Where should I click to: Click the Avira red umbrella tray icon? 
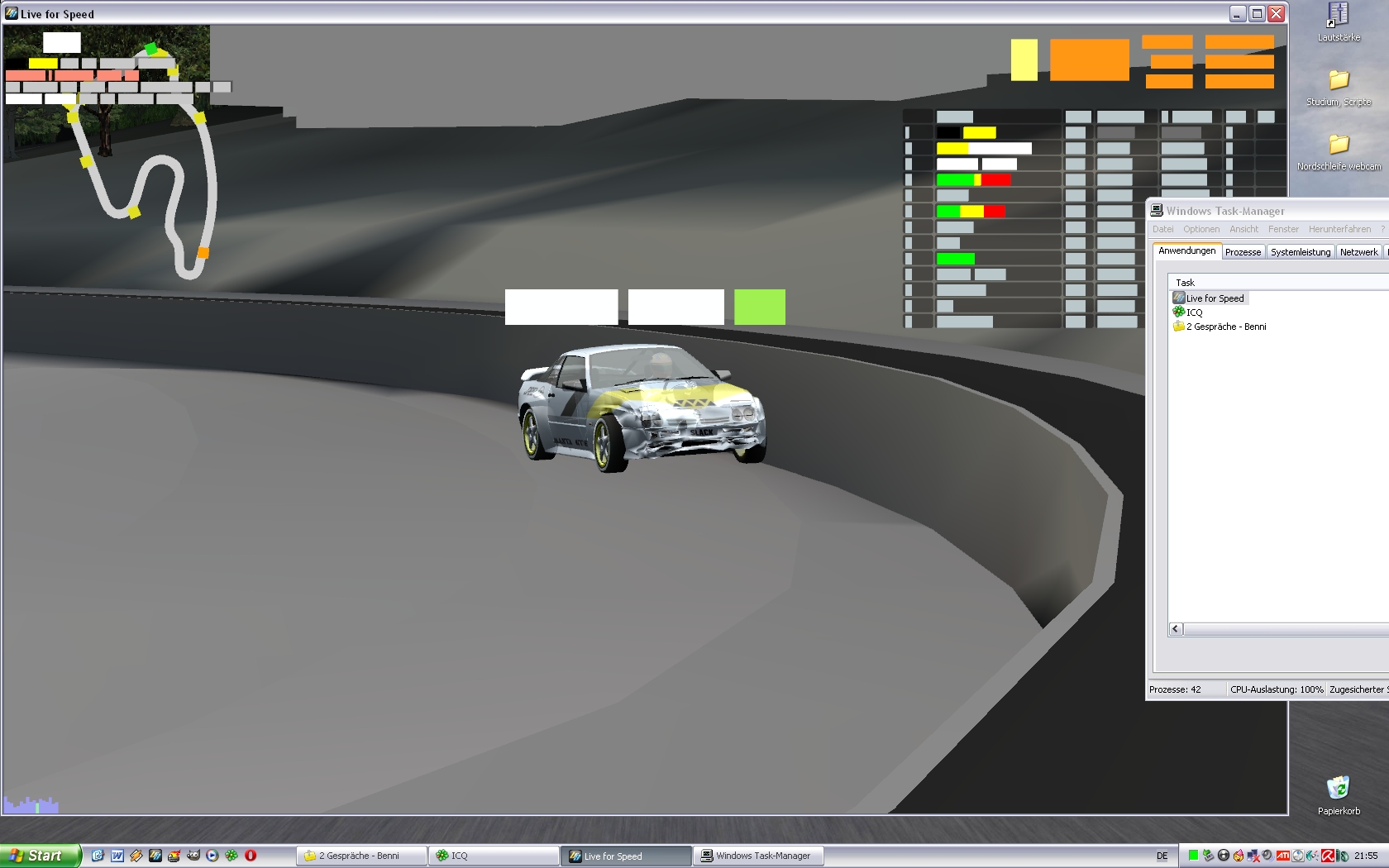[1328, 856]
